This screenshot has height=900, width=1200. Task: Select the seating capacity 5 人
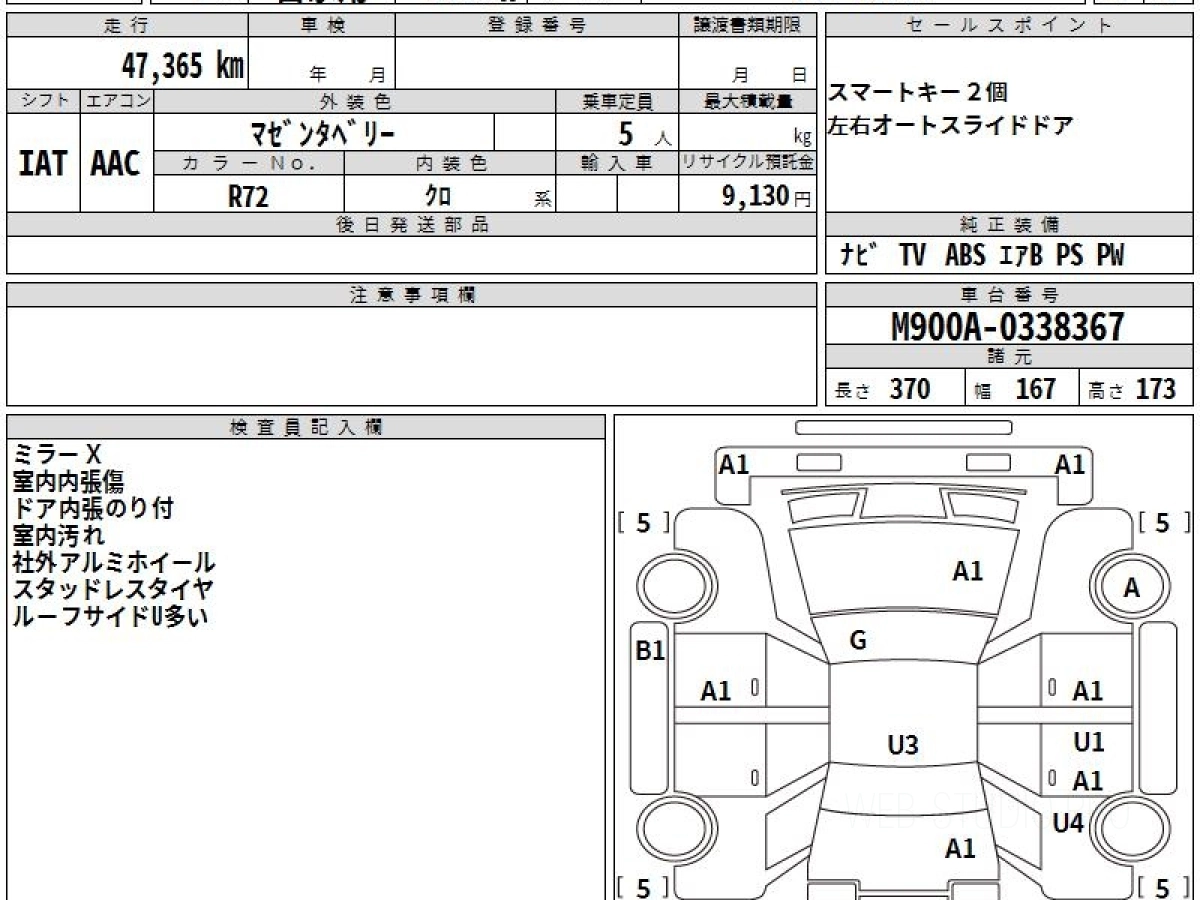coord(645,133)
